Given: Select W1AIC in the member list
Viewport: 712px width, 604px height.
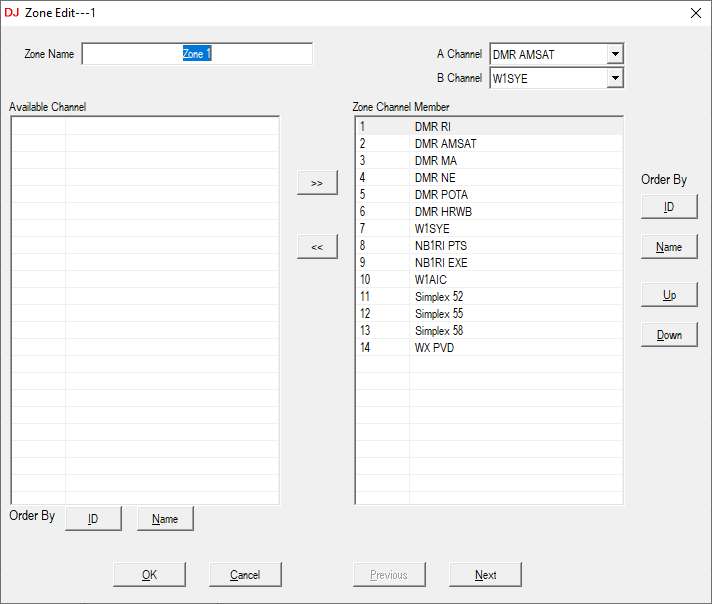Looking at the screenshot, I should pyautogui.click(x=431, y=280).
